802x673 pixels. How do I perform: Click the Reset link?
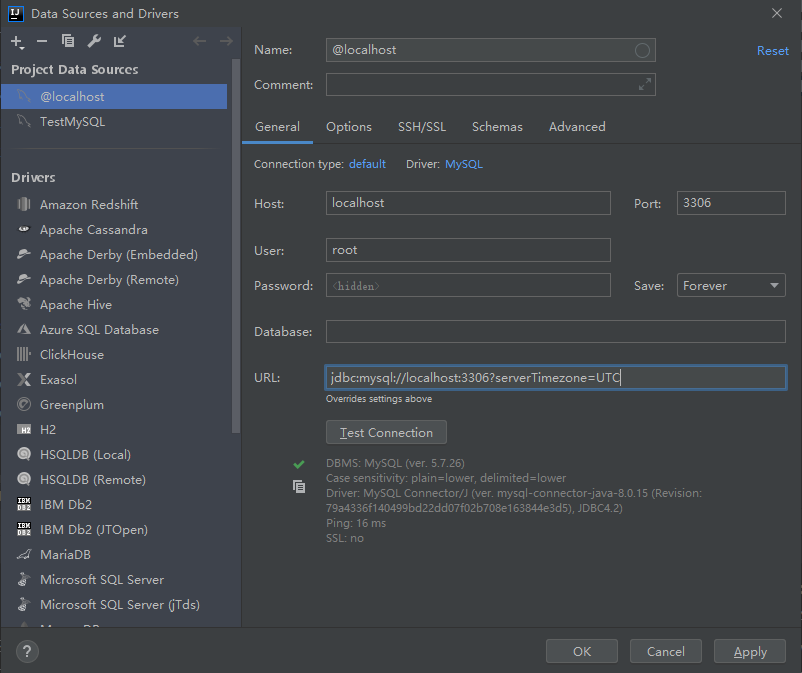[x=773, y=50]
